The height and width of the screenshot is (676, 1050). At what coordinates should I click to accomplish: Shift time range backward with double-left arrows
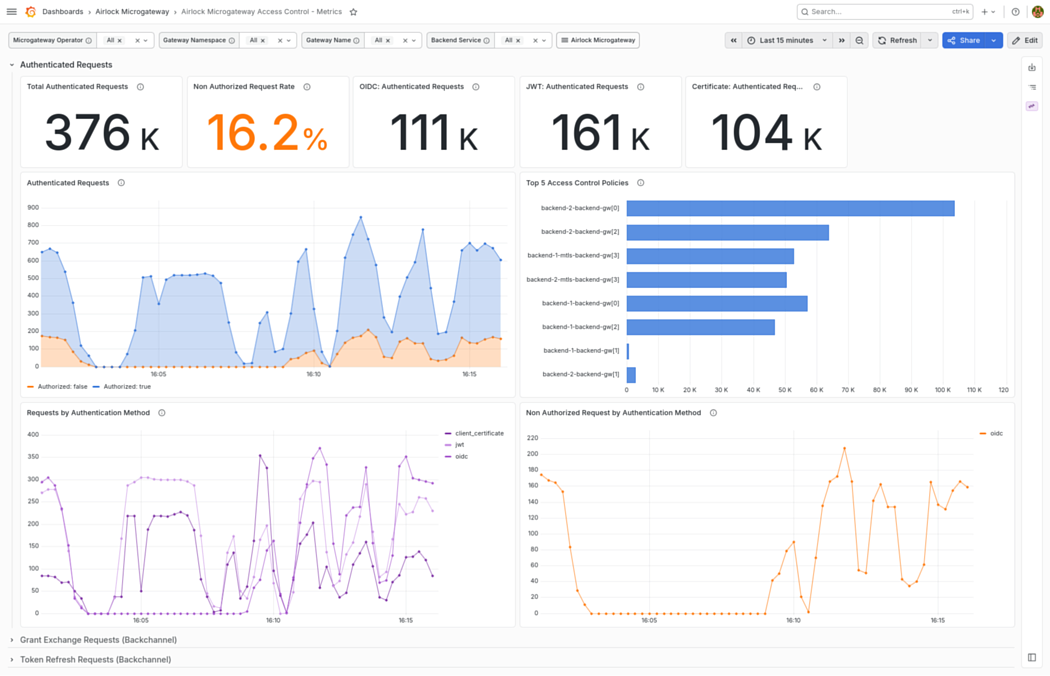pos(733,40)
